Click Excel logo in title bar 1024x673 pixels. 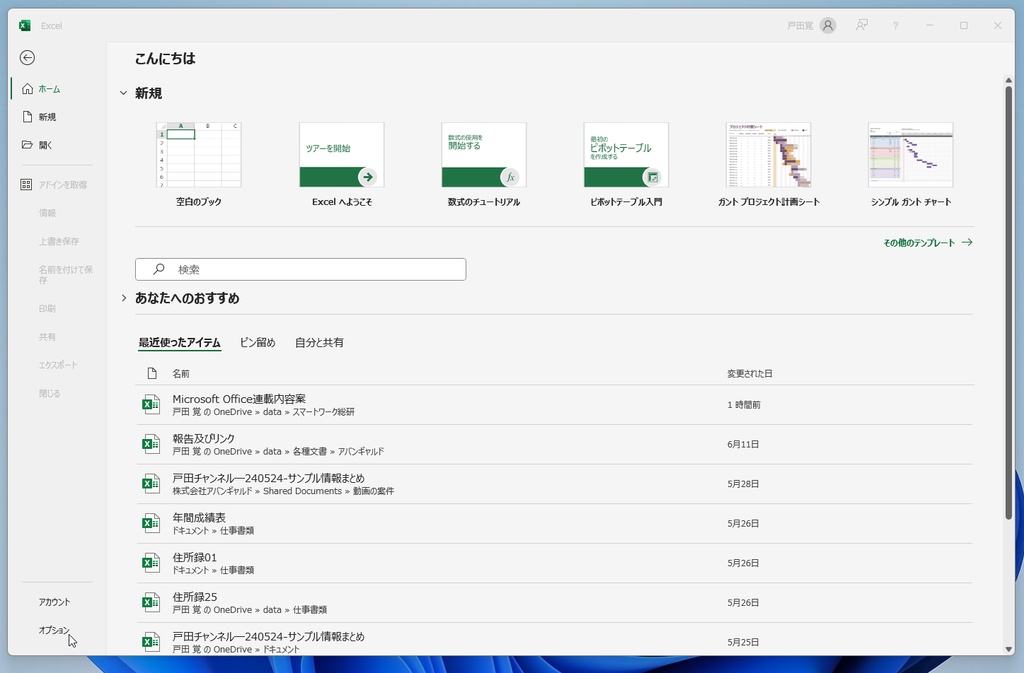click(25, 25)
